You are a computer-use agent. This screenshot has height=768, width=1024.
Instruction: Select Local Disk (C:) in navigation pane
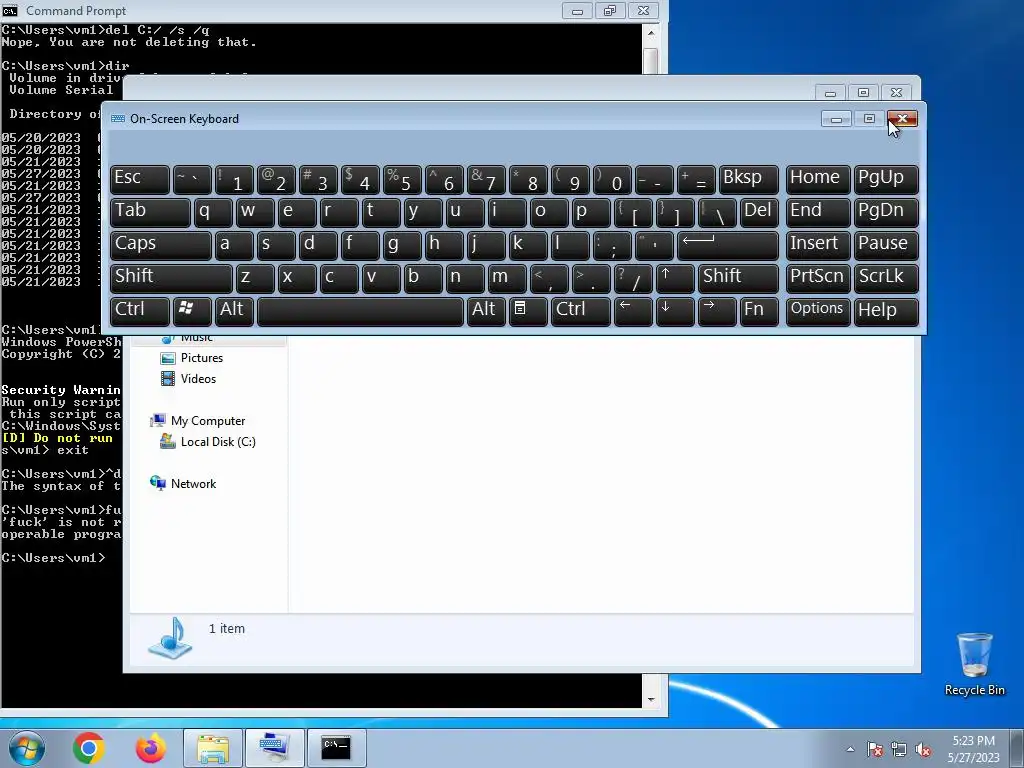coord(217,442)
